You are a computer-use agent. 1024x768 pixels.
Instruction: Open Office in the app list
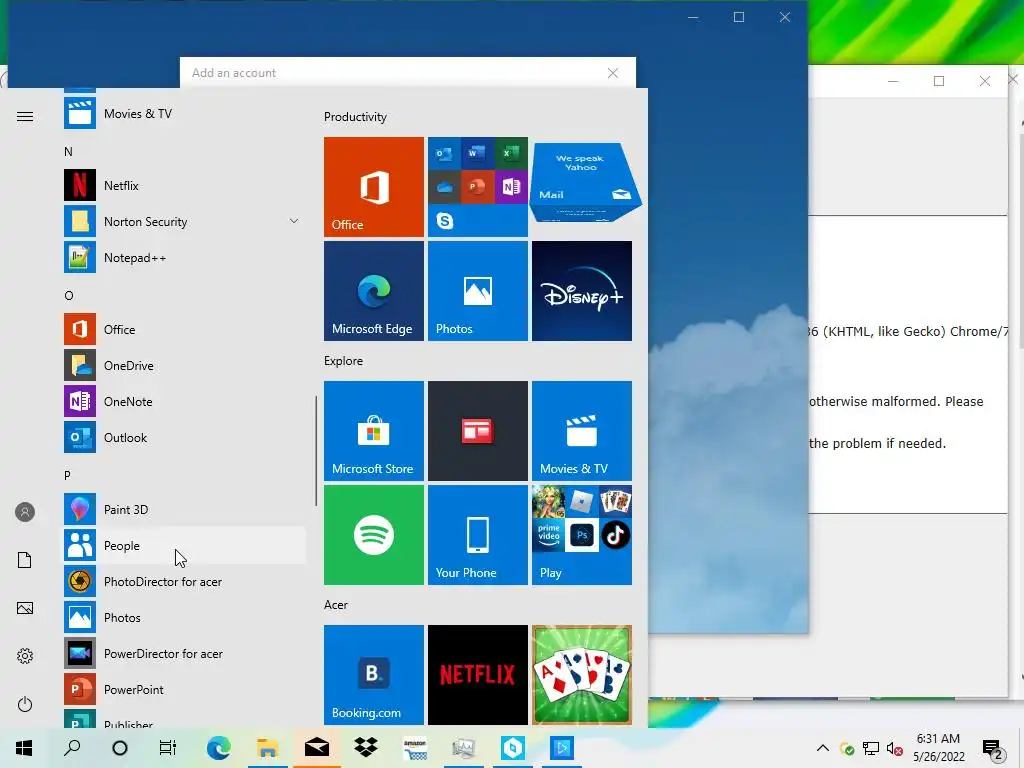(184, 329)
